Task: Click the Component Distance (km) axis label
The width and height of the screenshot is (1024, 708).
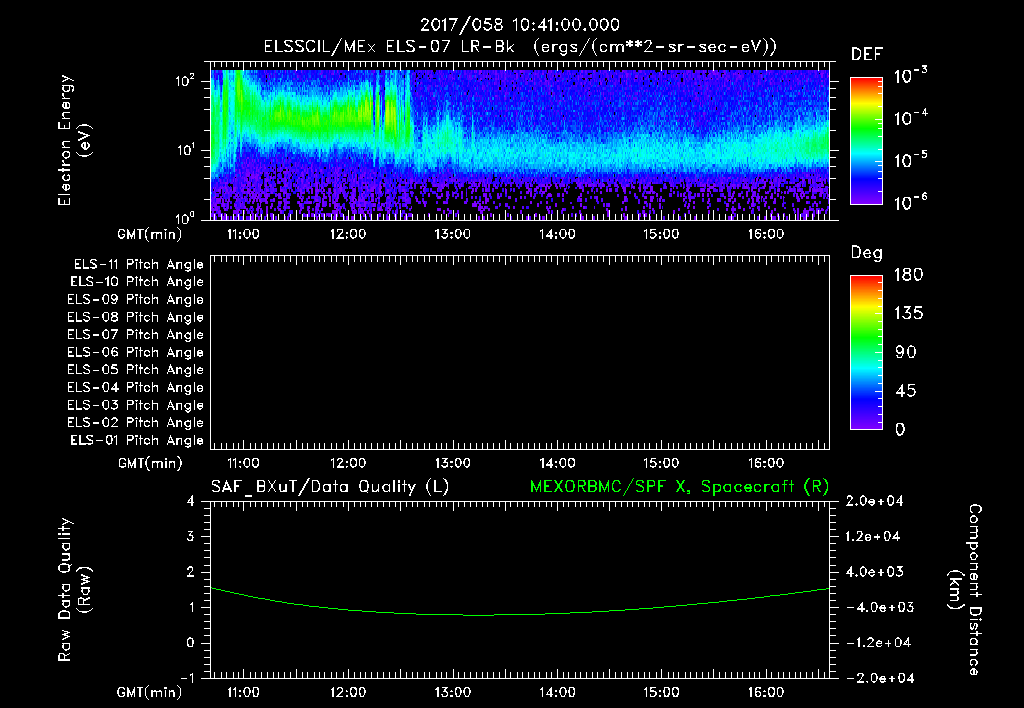Action: [x=965, y=590]
